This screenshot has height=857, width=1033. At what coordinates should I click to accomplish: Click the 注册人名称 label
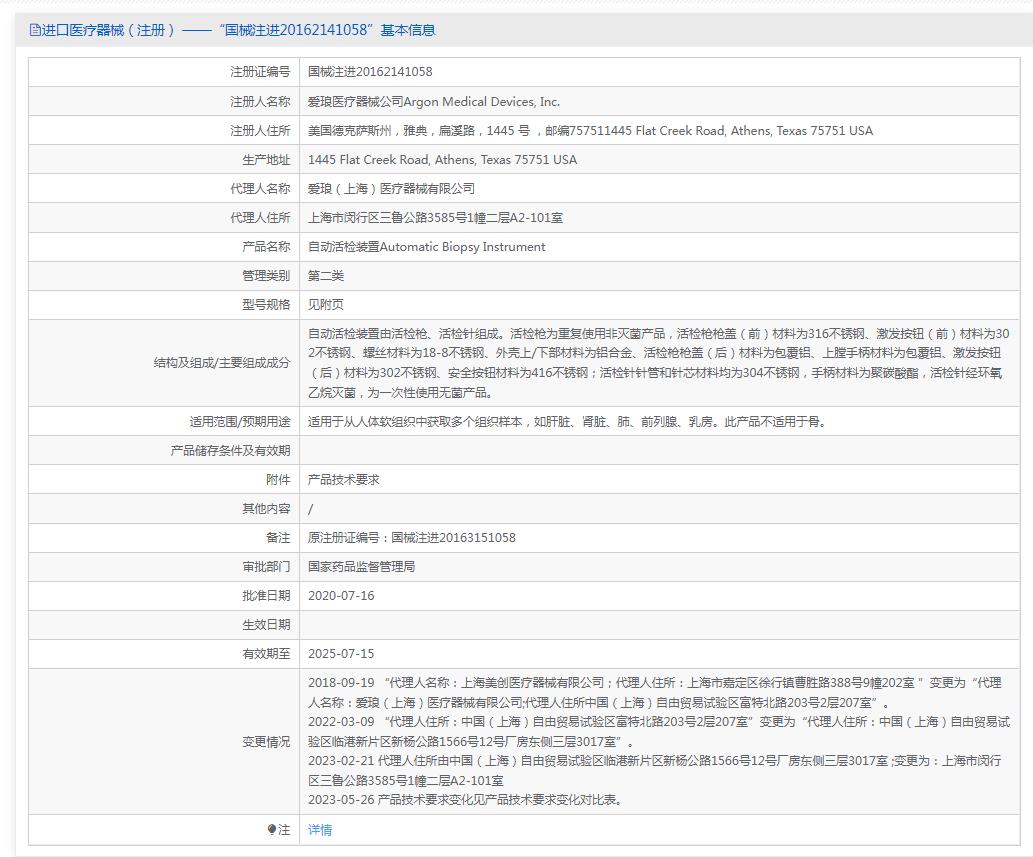tap(260, 101)
